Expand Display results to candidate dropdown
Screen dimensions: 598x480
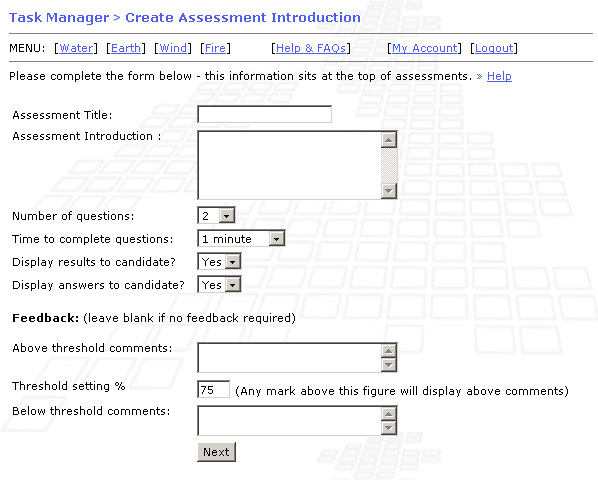(219, 262)
